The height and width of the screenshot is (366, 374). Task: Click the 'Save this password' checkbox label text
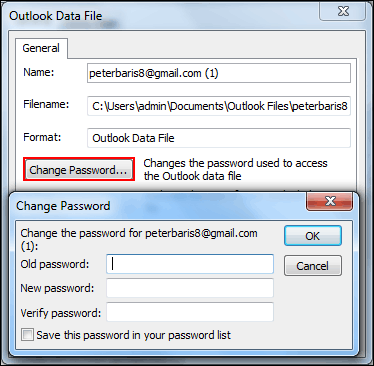[133, 335]
